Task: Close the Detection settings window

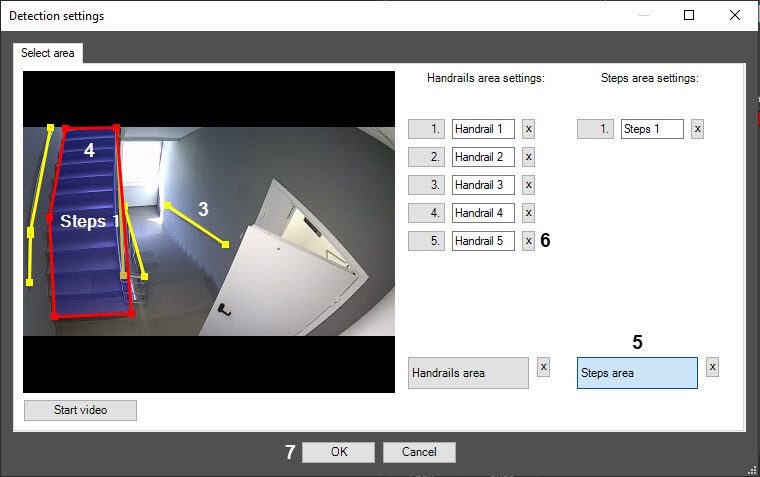Action: point(735,16)
